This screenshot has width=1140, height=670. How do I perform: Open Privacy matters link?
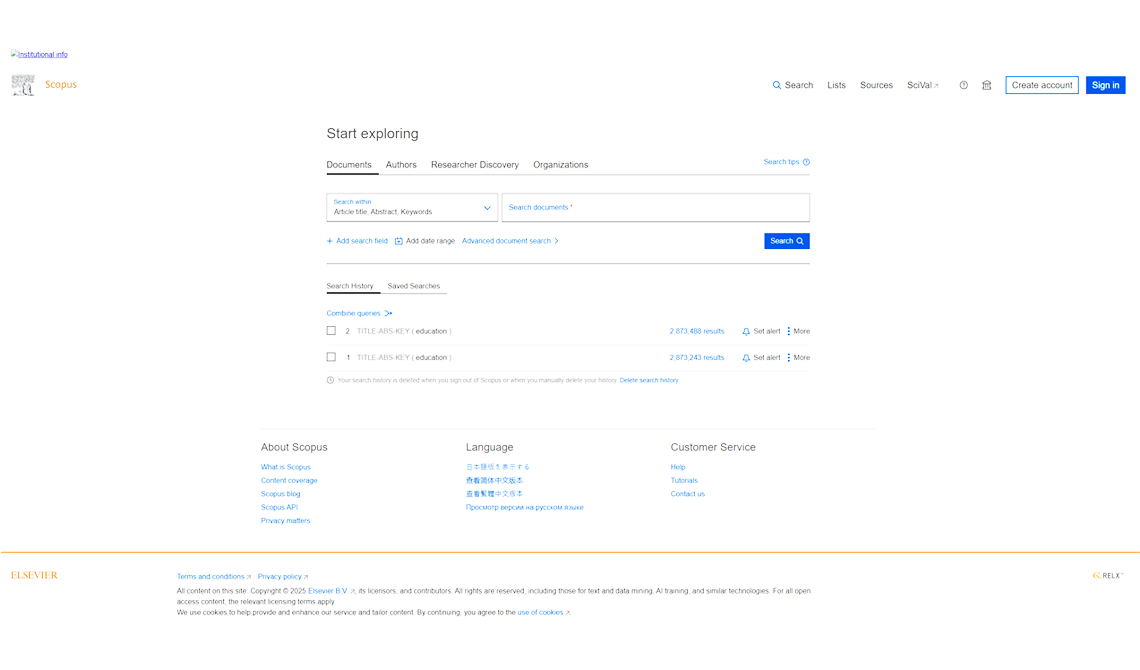click(286, 521)
